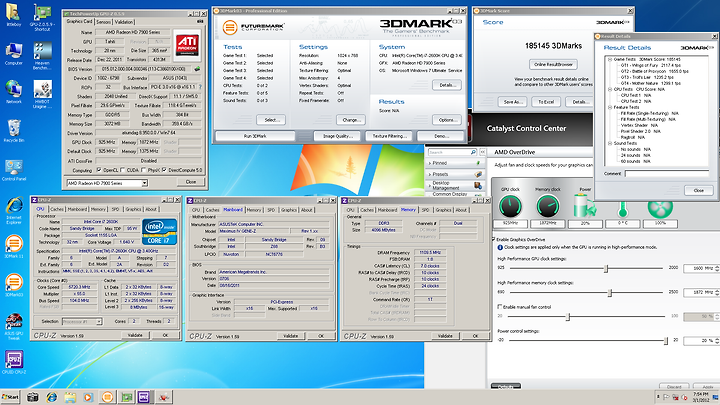
Task: Launch the HWBOT Unigine desktop shortcut
Action: (x=42, y=94)
